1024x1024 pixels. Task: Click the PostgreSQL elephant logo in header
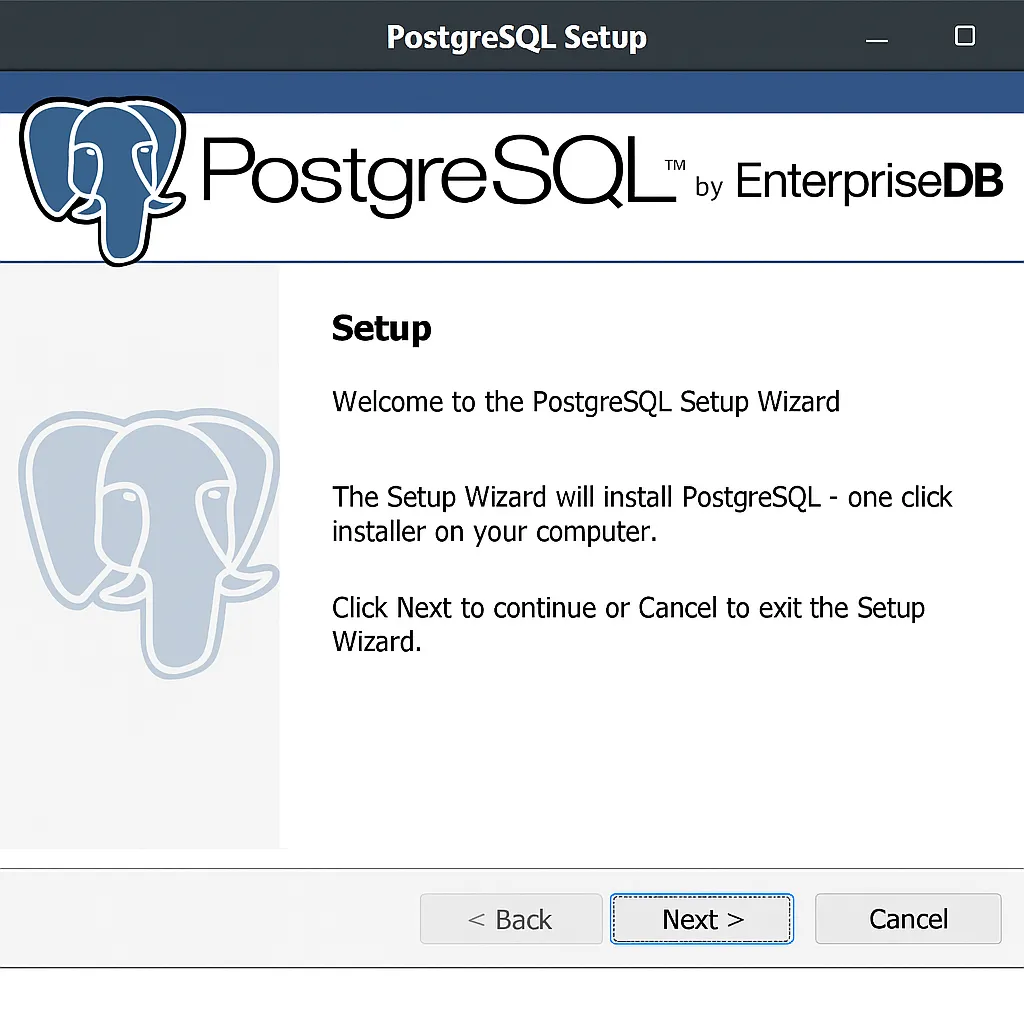pos(103,180)
